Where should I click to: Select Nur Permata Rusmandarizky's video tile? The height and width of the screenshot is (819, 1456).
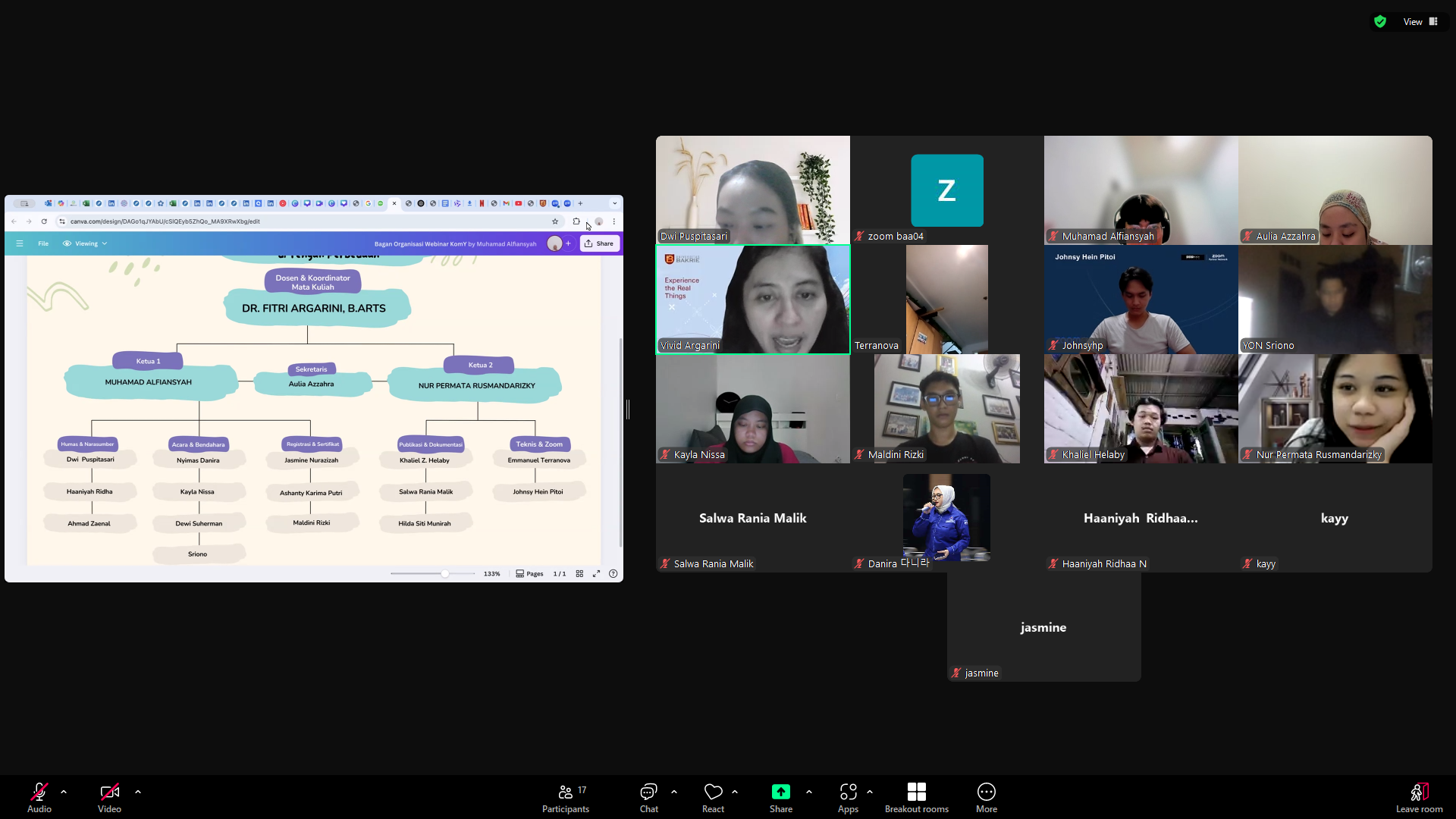click(1335, 409)
